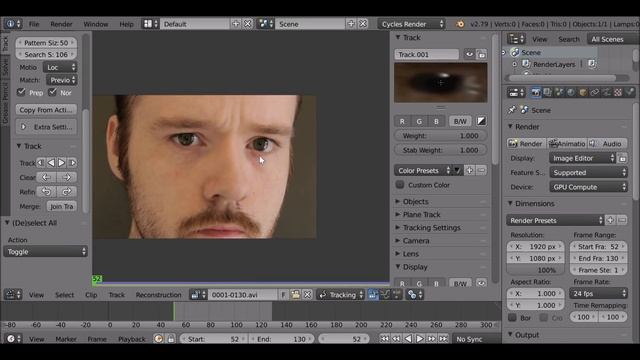
Task: Enable Custom Color checkbox
Action: [x=400, y=185]
